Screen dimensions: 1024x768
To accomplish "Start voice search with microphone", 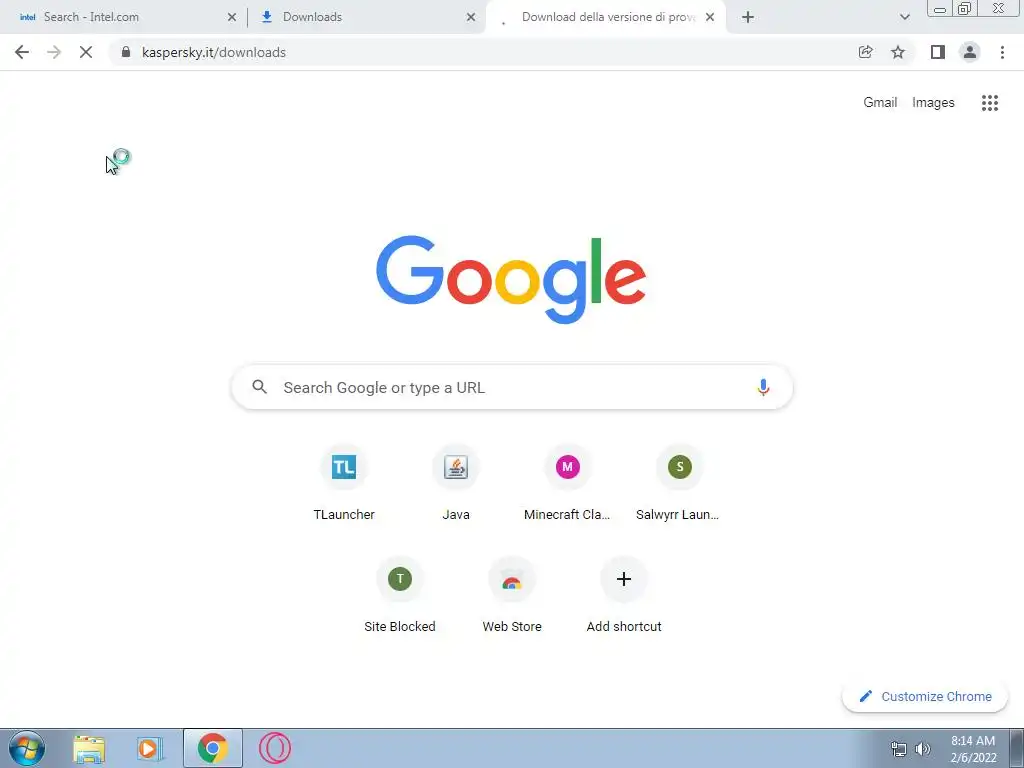I will (763, 387).
